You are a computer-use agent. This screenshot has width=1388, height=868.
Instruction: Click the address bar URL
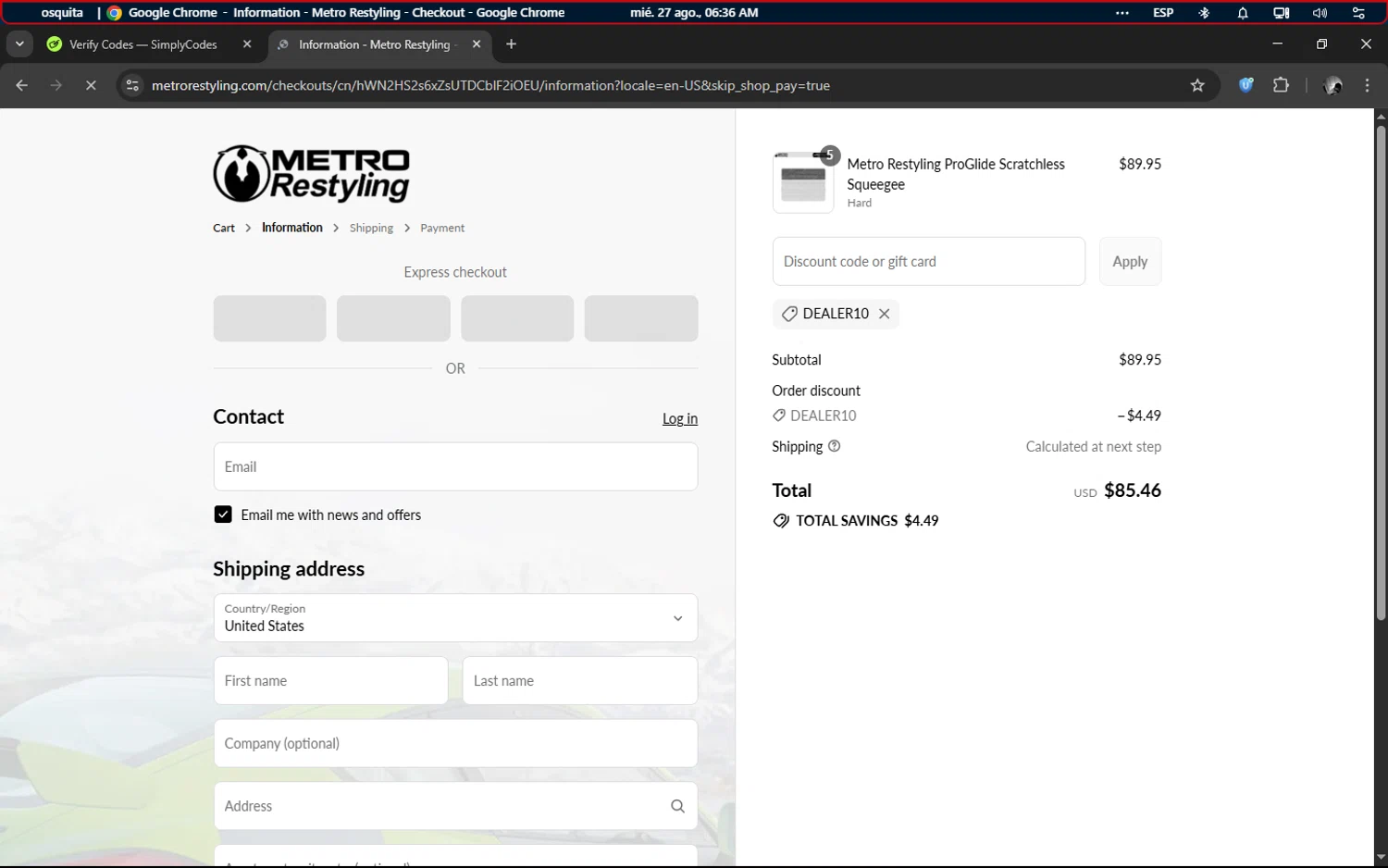[x=490, y=85]
